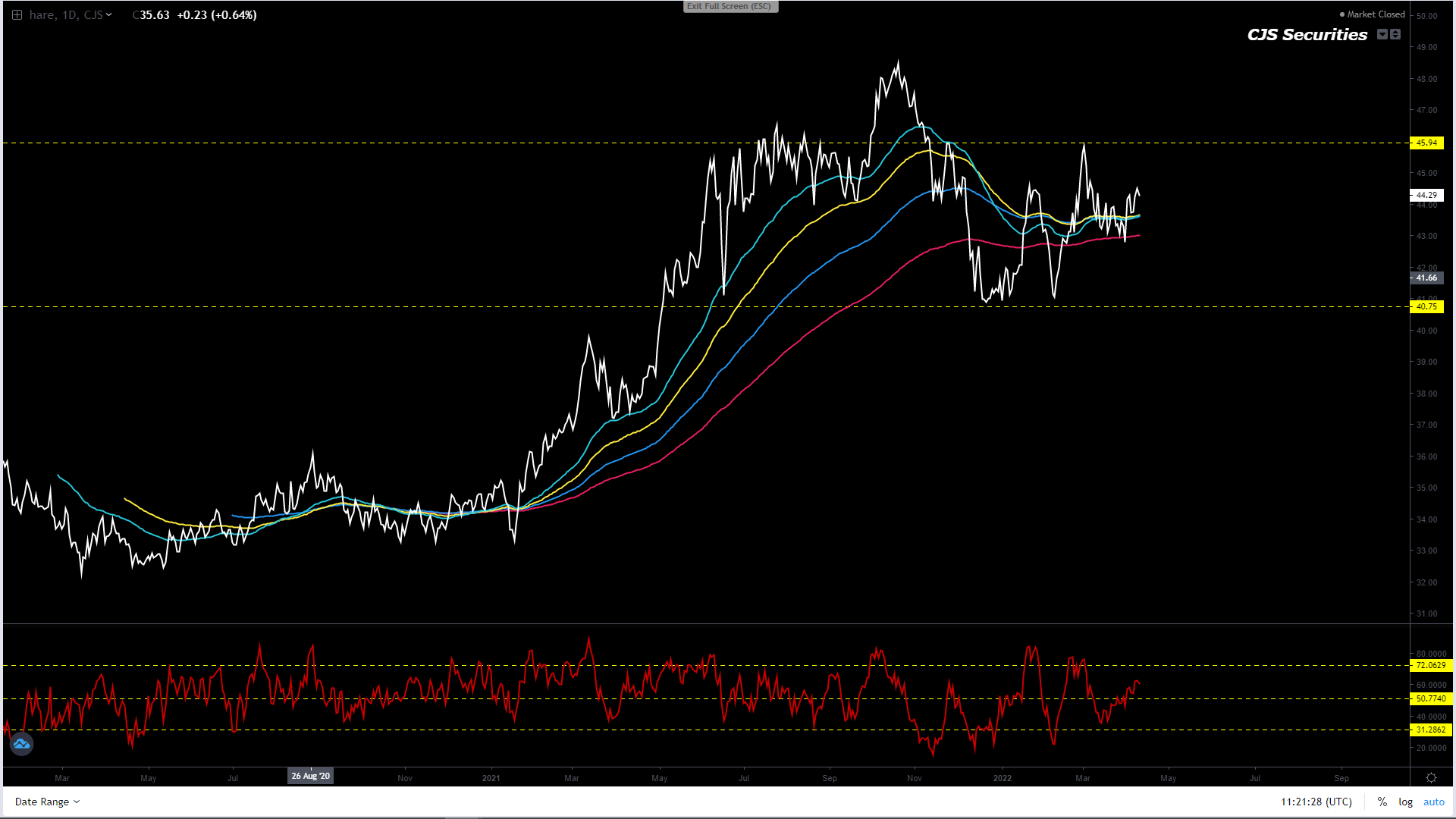The height and width of the screenshot is (819, 1456).
Task: Click the 40.75 yellow price label
Action: 1426,306
